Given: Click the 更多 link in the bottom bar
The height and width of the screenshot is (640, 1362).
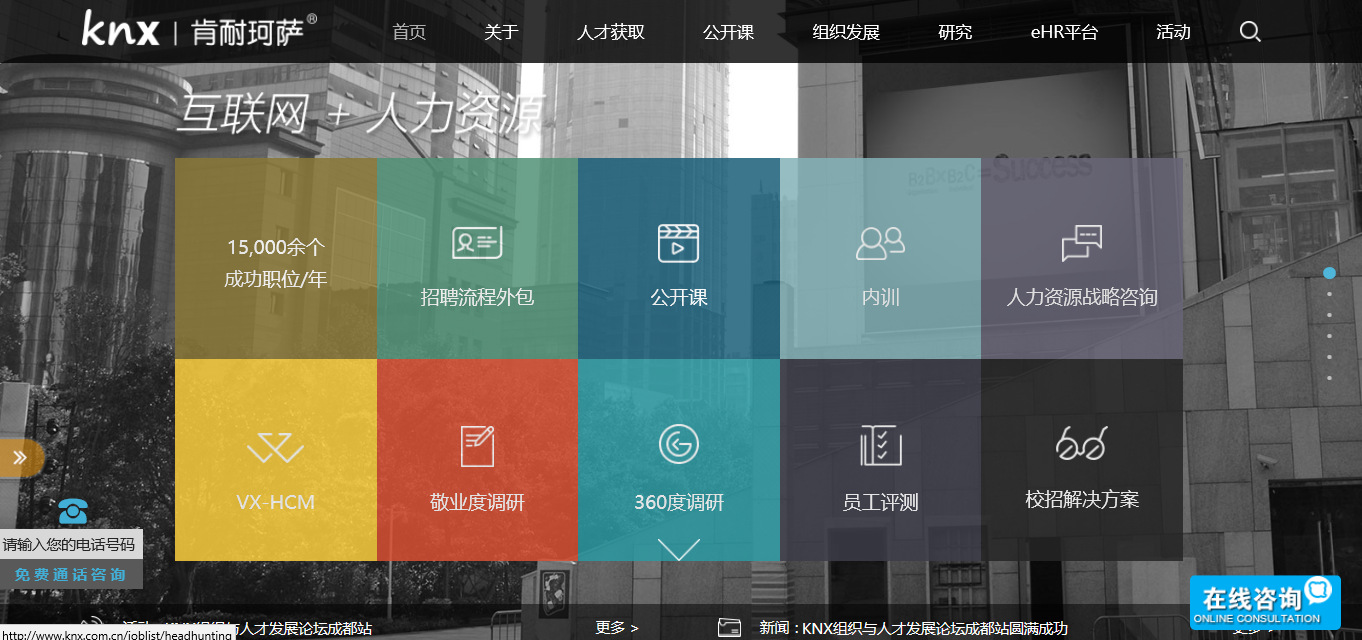Looking at the screenshot, I should click(x=616, y=628).
